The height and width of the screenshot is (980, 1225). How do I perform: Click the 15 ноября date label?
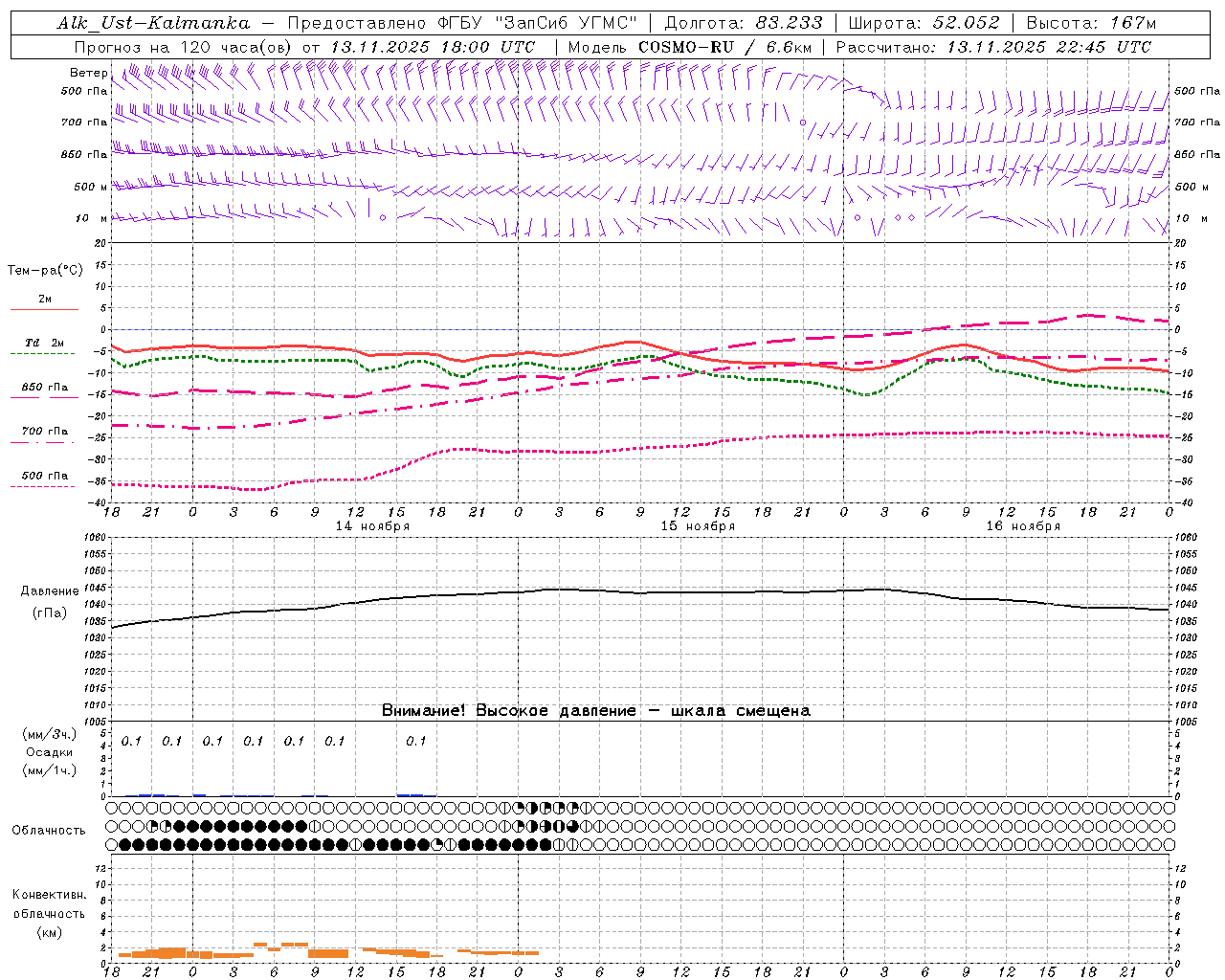698,526
